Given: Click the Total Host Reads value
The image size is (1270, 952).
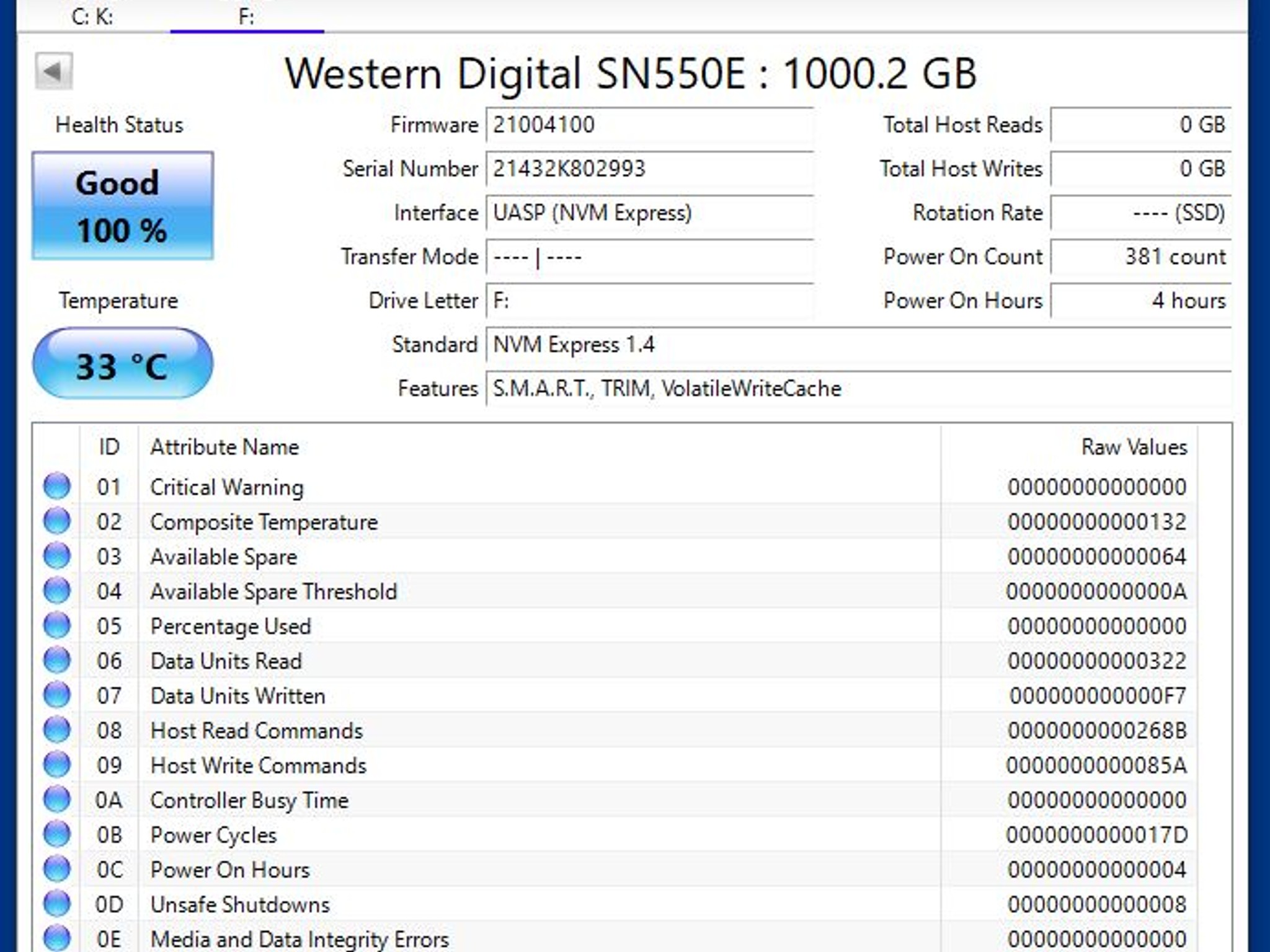Looking at the screenshot, I should [x=1141, y=125].
